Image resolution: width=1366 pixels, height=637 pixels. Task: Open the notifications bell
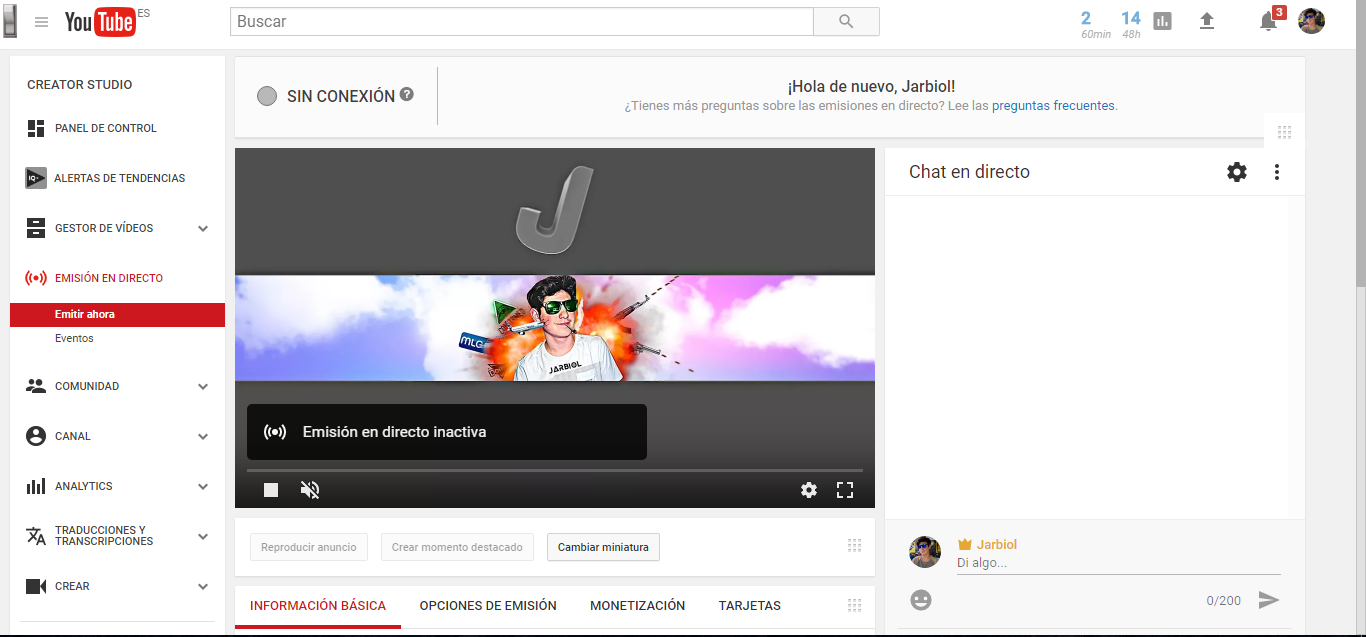click(x=1268, y=21)
